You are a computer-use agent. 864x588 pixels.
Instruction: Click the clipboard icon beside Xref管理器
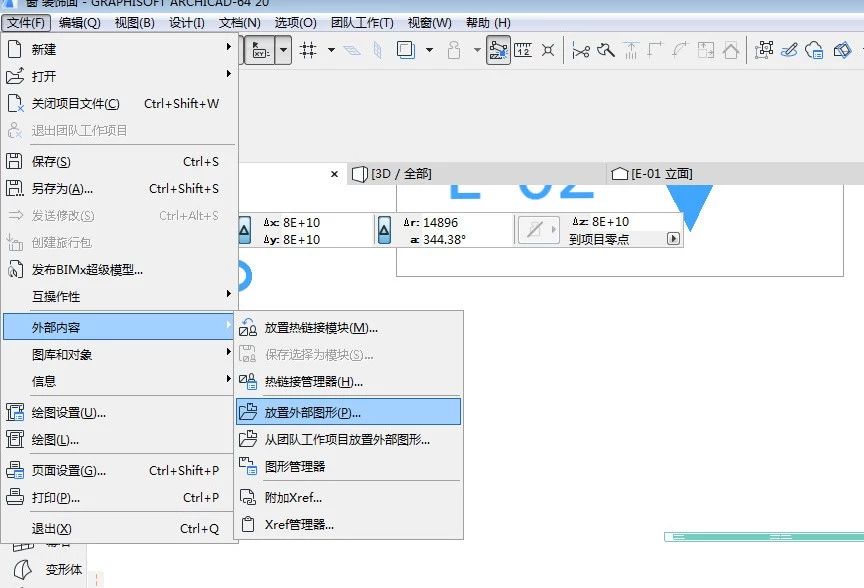249,524
